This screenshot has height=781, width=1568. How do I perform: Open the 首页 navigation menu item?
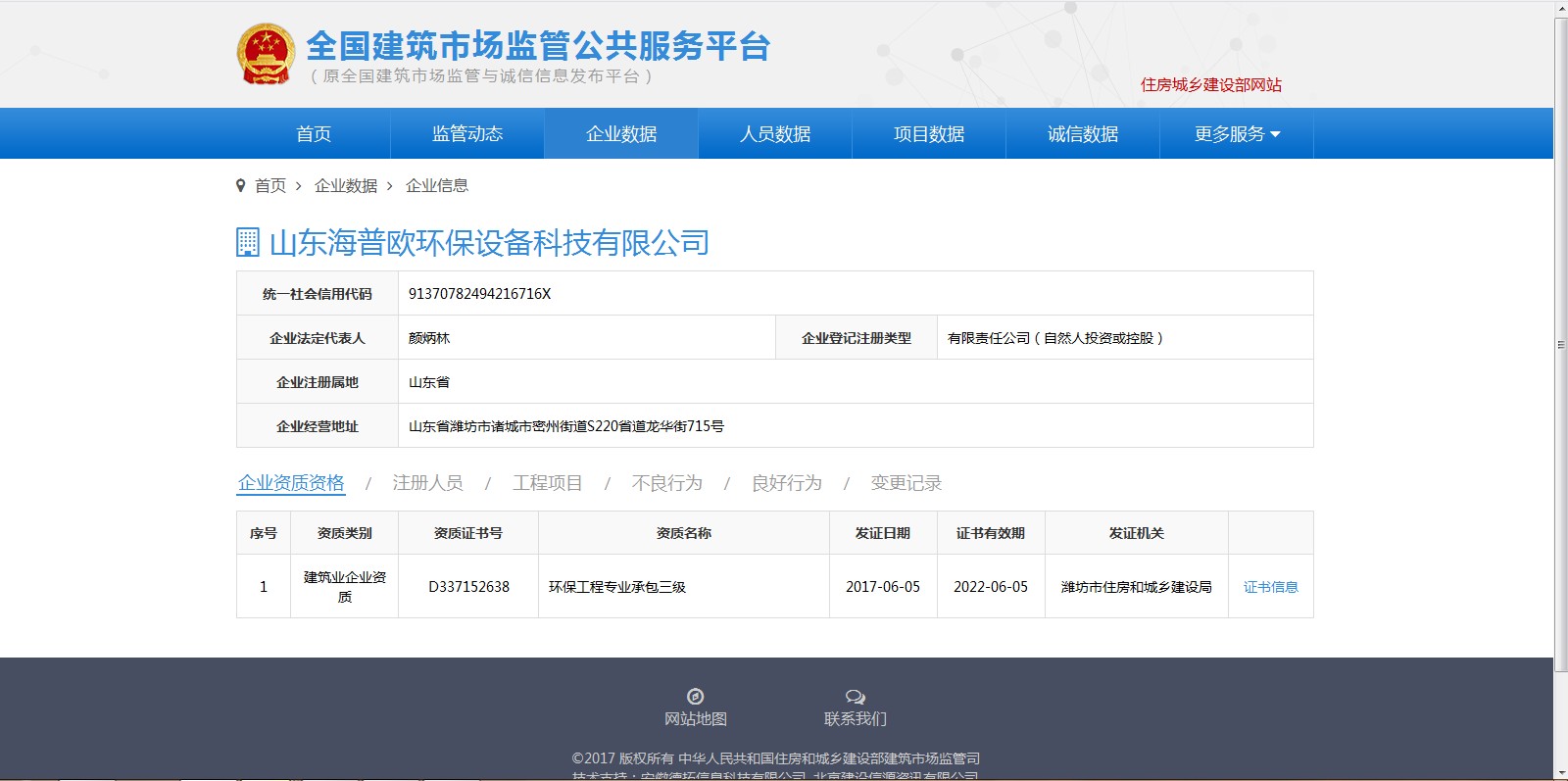[314, 134]
